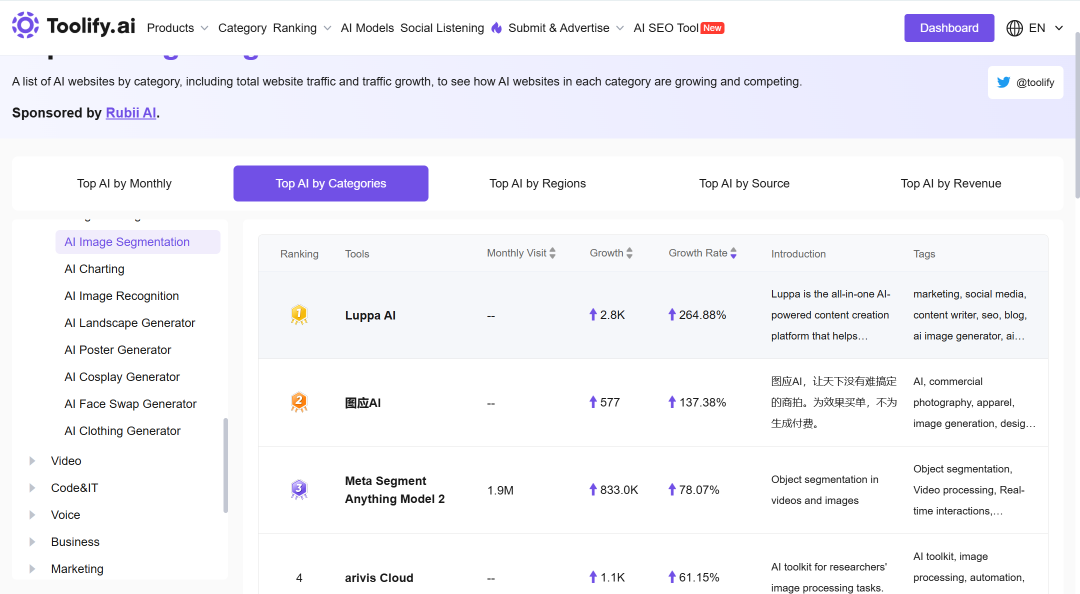
Task: Click the Dashboard button
Action: (949, 28)
